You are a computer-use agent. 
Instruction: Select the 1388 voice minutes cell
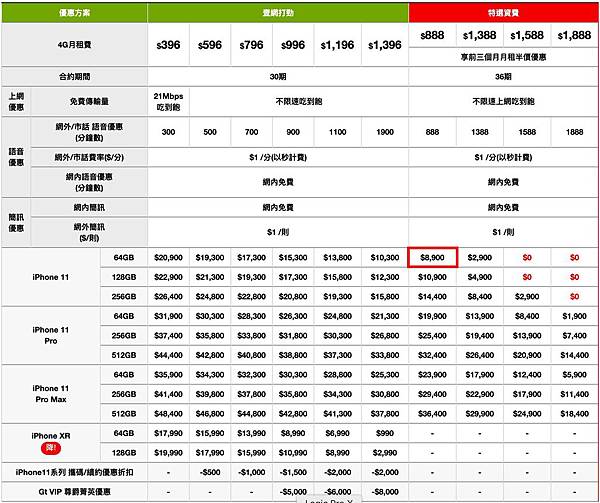[x=479, y=132]
